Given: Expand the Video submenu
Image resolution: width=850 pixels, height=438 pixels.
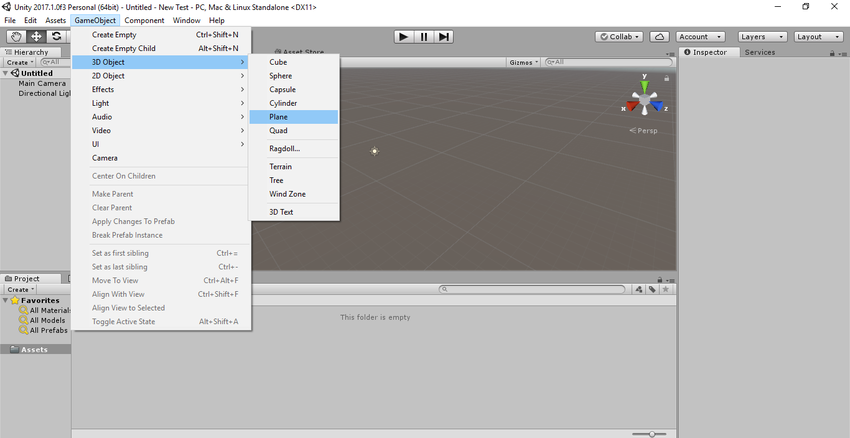Looking at the screenshot, I should [x=161, y=130].
